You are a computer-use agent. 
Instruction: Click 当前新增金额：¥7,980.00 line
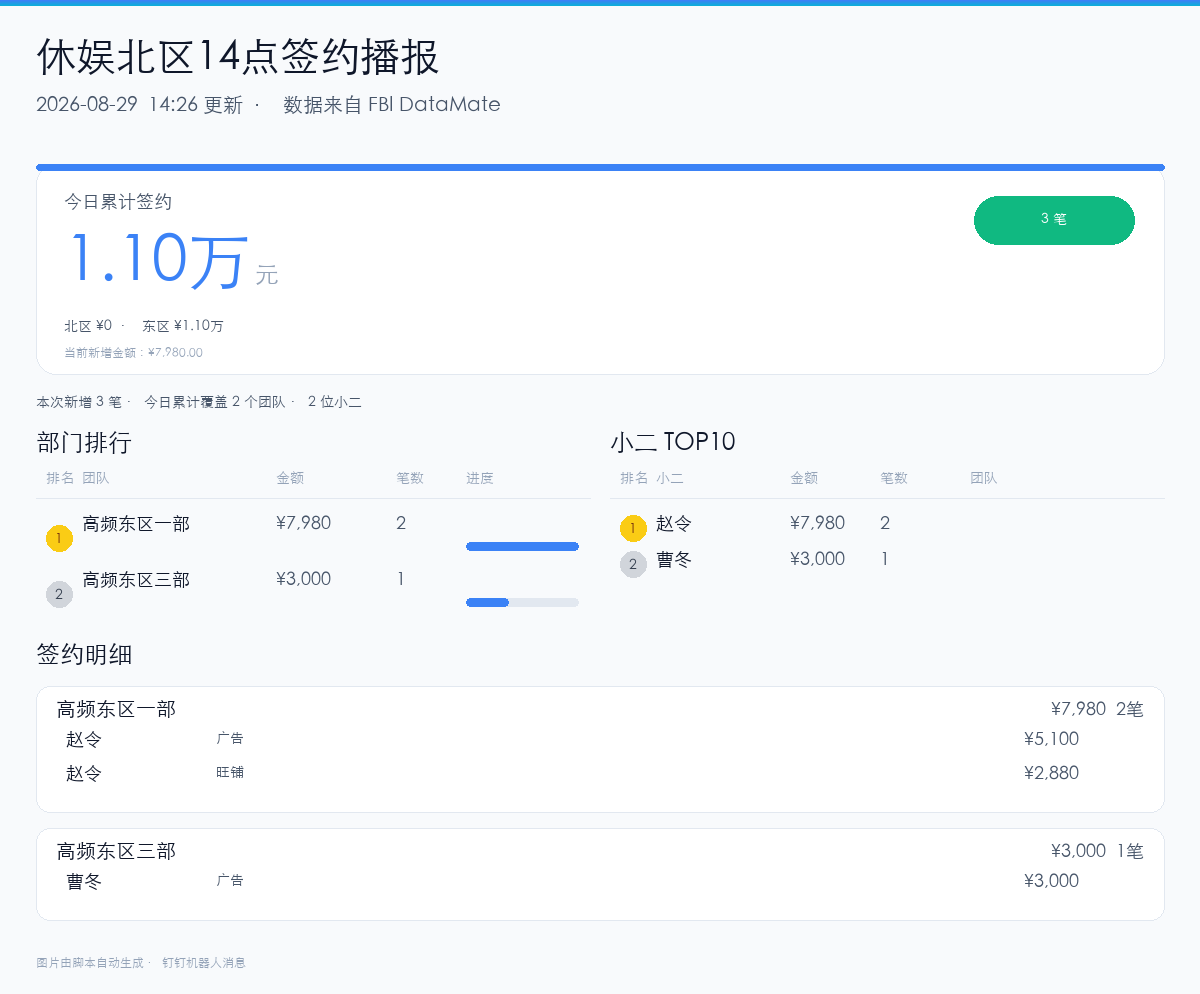pyautogui.click(x=133, y=352)
